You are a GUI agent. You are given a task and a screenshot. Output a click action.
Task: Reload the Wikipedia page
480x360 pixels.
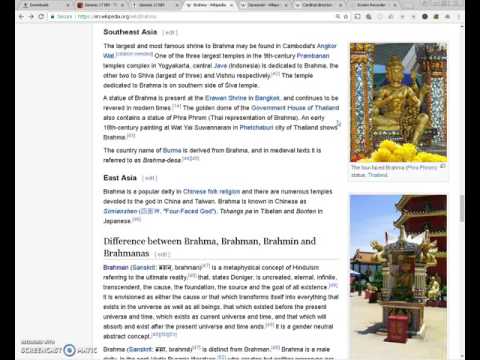(41, 16)
